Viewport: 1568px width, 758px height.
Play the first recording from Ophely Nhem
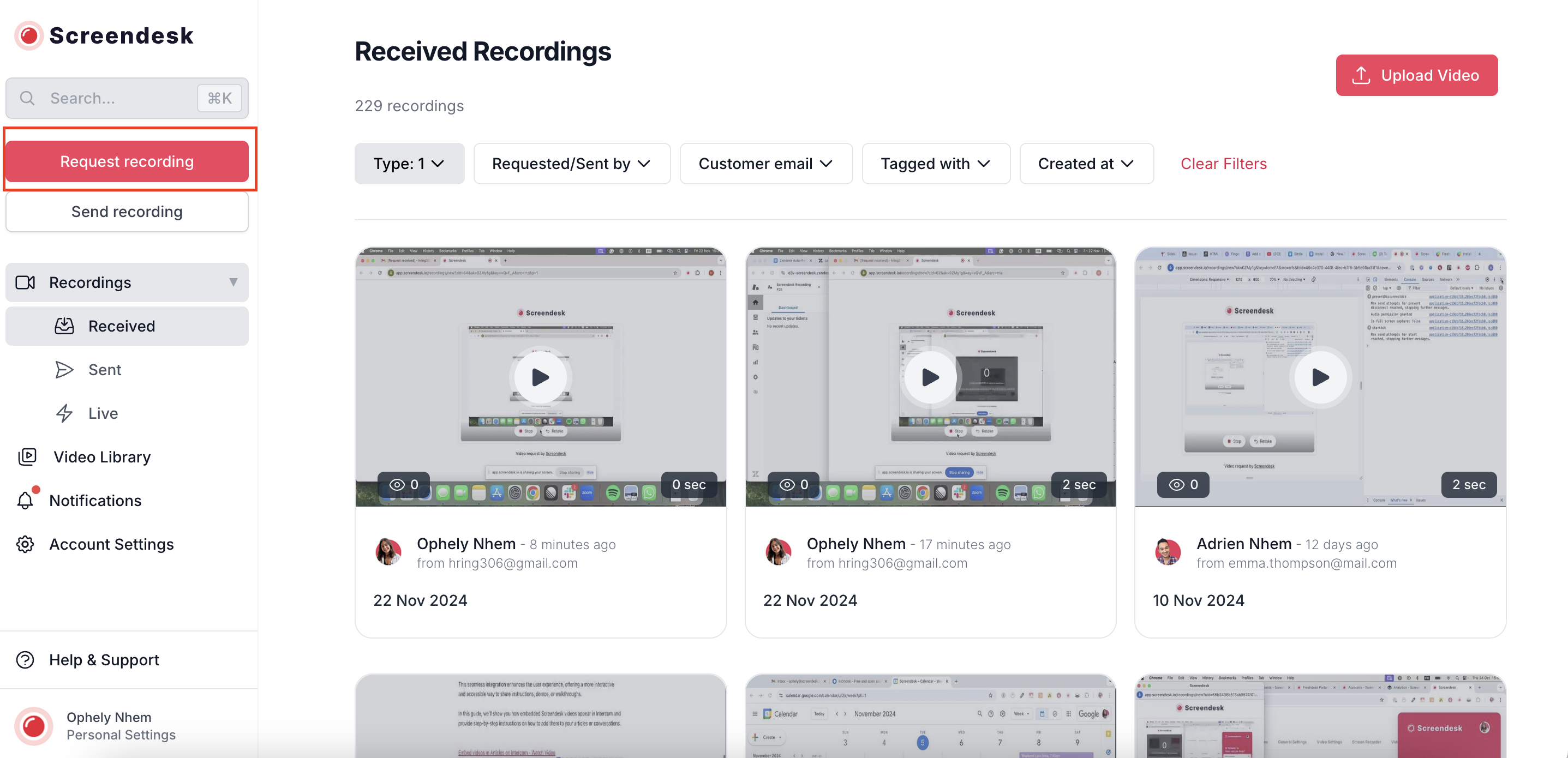[540, 377]
